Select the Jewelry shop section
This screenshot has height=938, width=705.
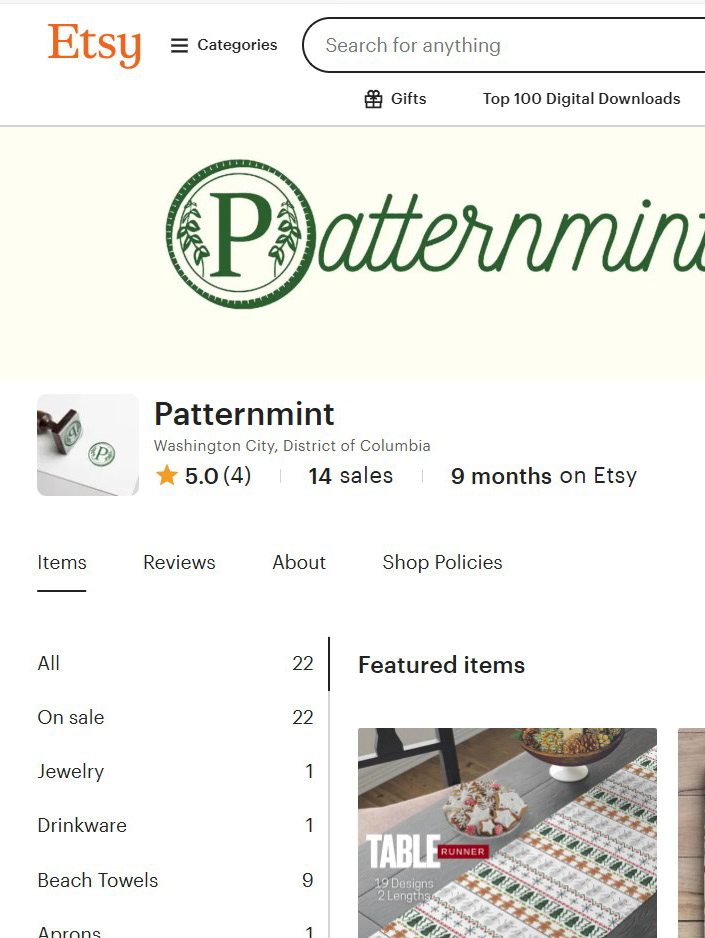(x=71, y=771)
